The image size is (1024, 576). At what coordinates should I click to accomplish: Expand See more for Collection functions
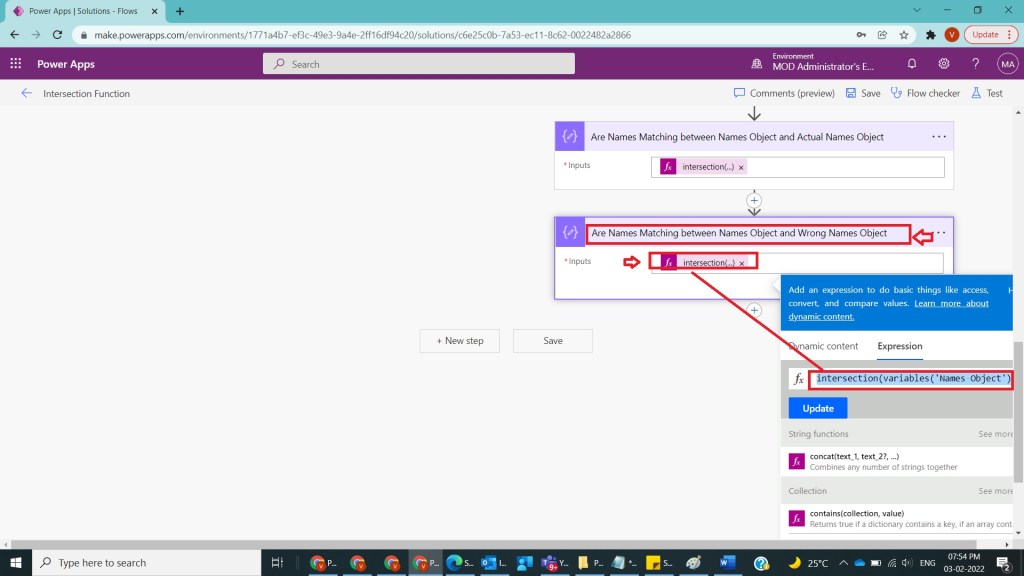tap(995, 491)
